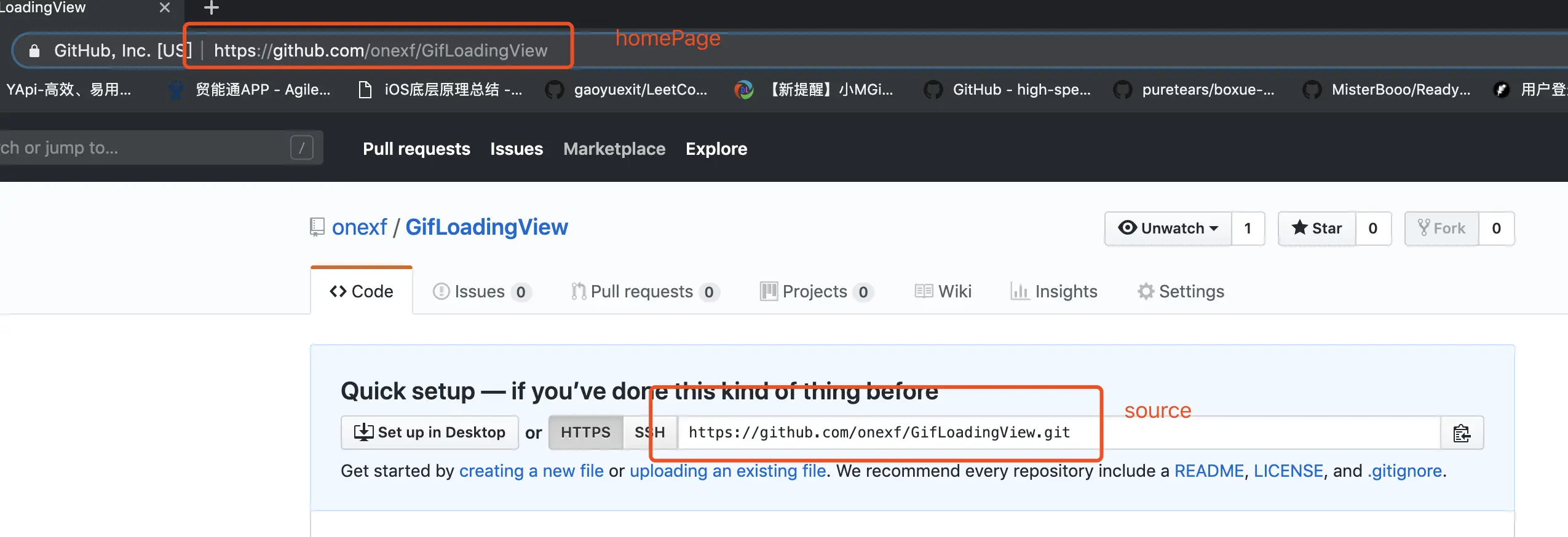Open Explore in GitHub header

click(x=716, y=149)
